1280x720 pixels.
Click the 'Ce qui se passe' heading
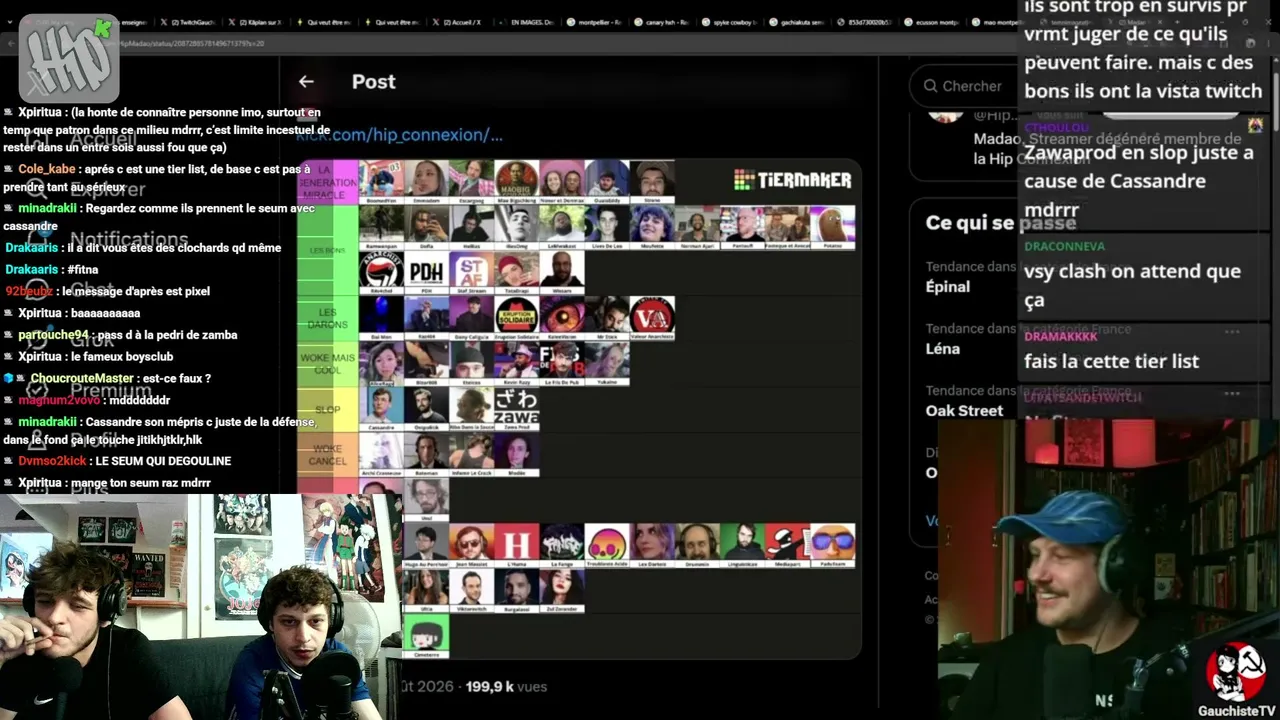tap(1001, 223)
